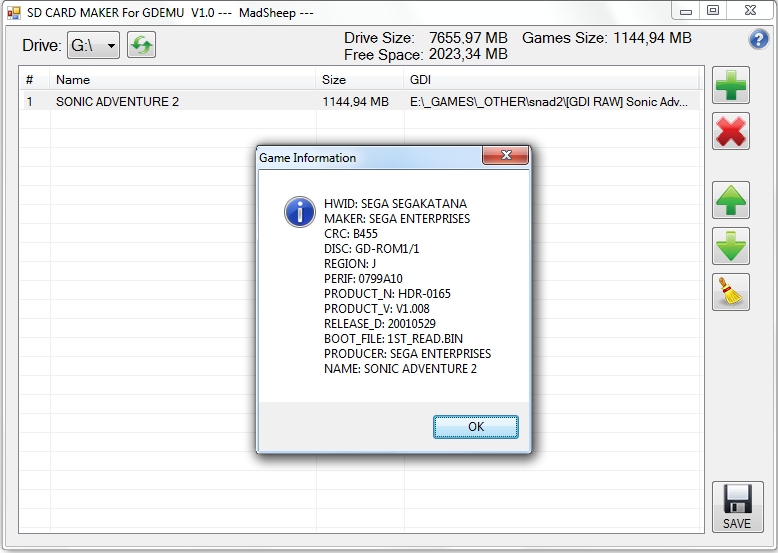778x553 pixels.
Task: Click the HWID: SEGA SEGAKATANA line
Action: pyautogui.click(x=395, y=204)
